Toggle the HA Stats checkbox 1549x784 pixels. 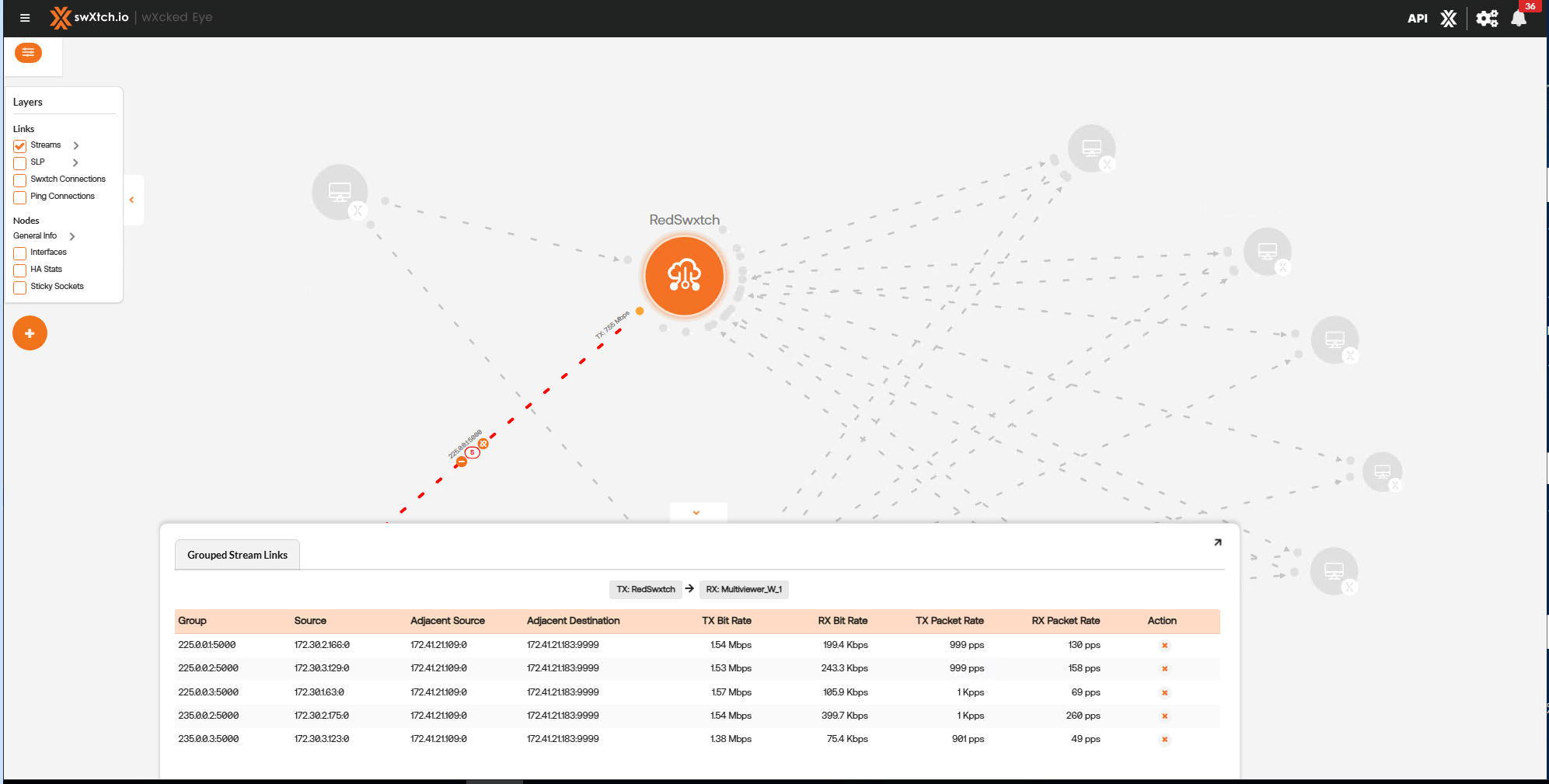point(20,270)
